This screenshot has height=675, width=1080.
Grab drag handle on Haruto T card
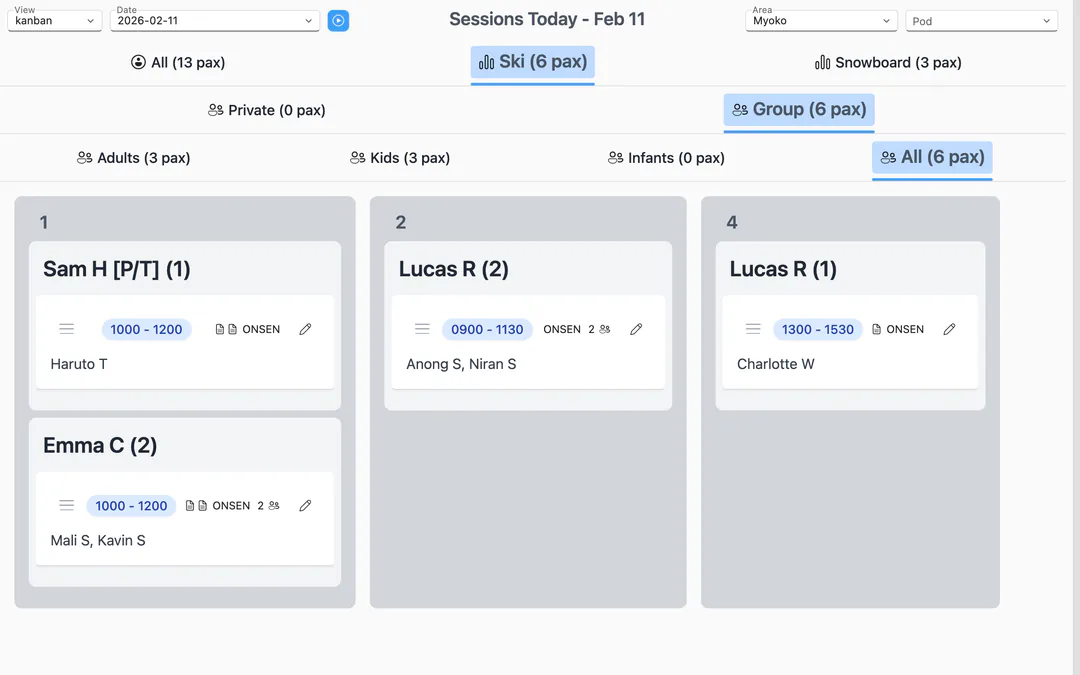(67, 329)
